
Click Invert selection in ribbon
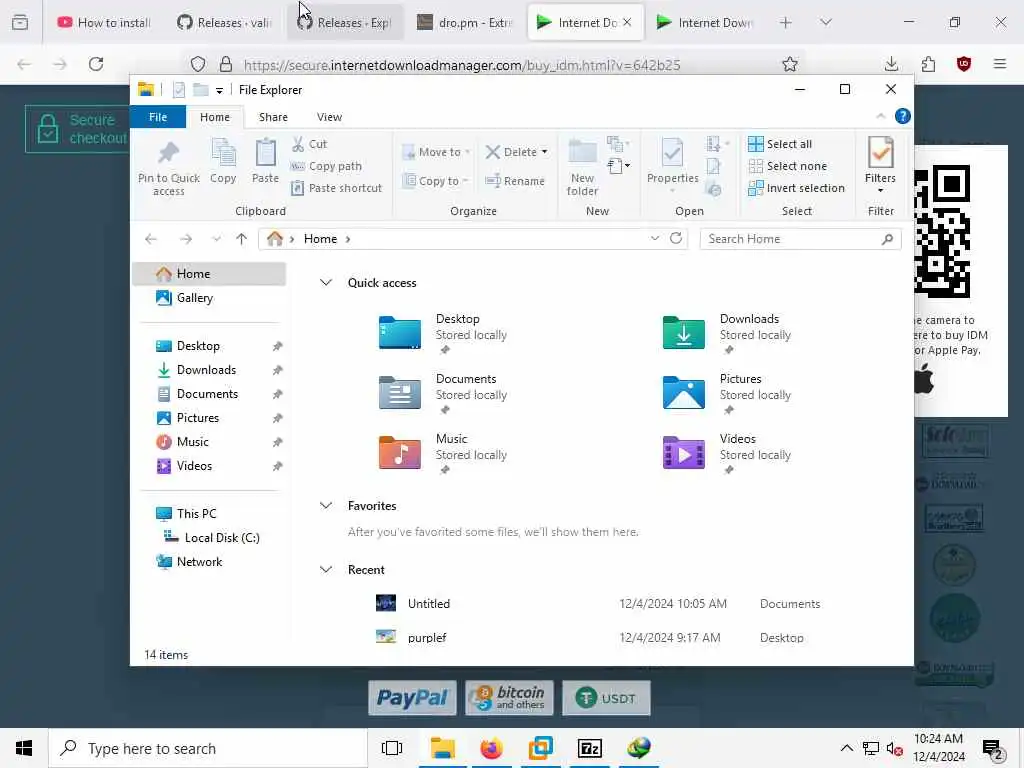797,188
